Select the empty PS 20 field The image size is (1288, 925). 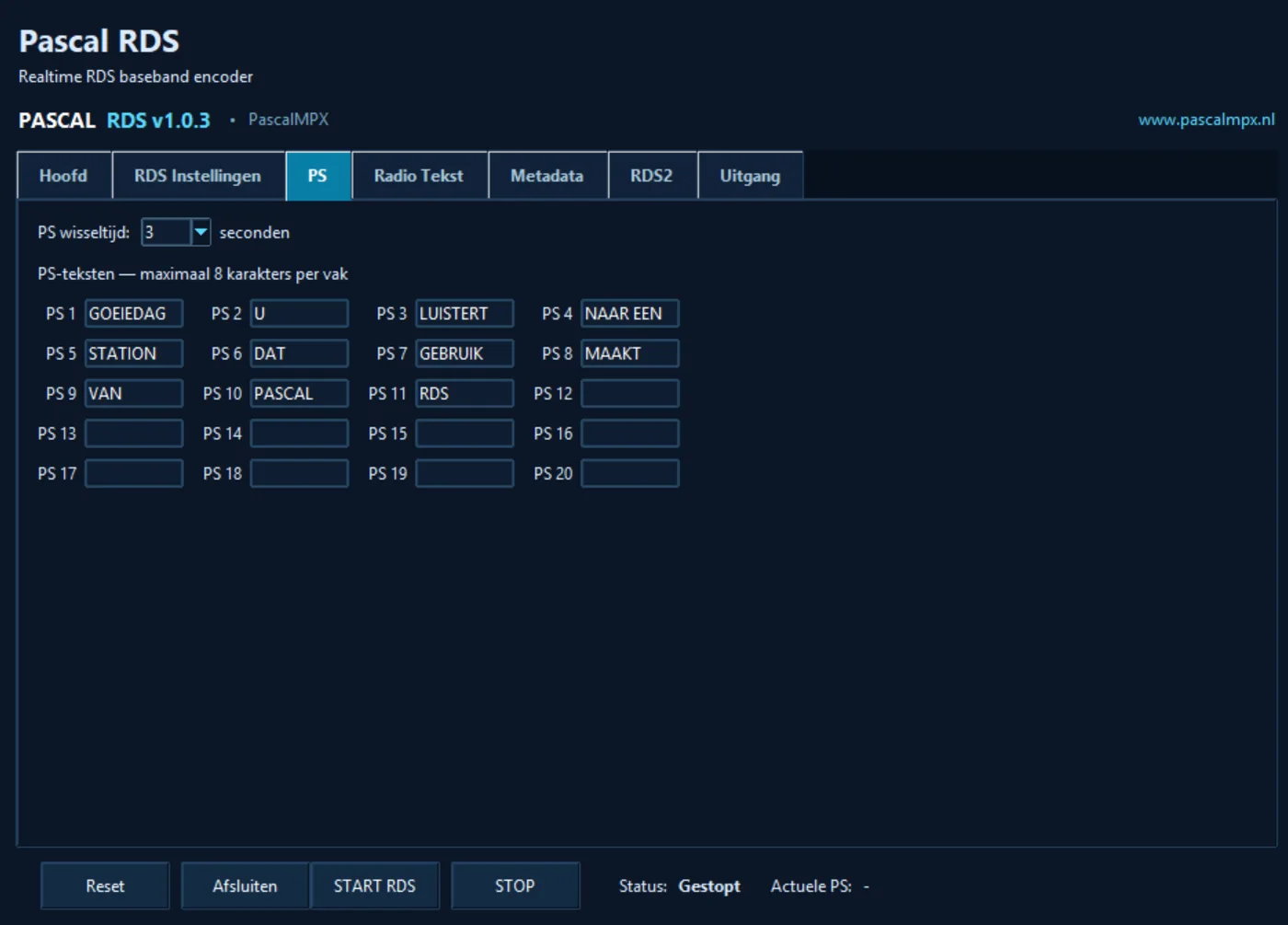[630, 474]
